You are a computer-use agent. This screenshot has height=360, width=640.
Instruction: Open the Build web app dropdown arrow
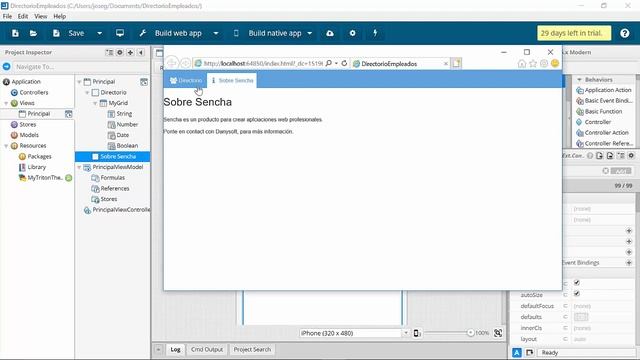coord(216,33)
